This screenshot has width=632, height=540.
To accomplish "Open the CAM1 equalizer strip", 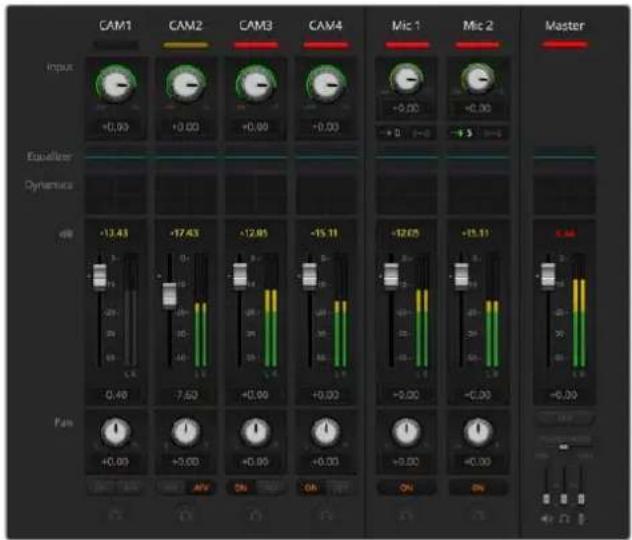I will (x=116, y=157).
